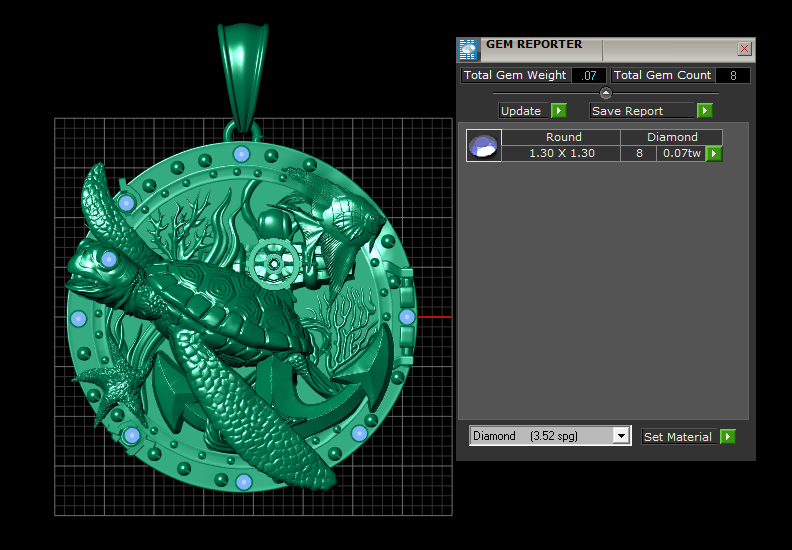Click the Total Gem Weight value field
The height and width of the screenshot is (550, 792).
point(588,76)
